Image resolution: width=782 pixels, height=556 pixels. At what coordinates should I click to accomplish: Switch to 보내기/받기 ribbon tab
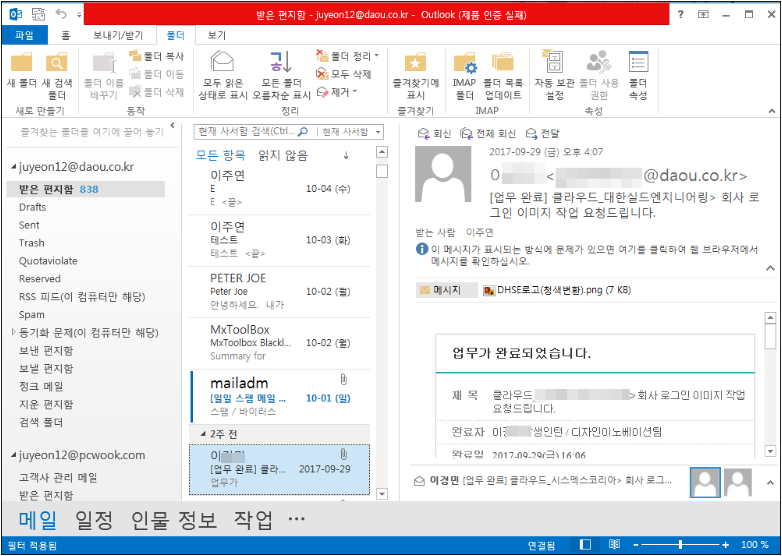point(118,35)
